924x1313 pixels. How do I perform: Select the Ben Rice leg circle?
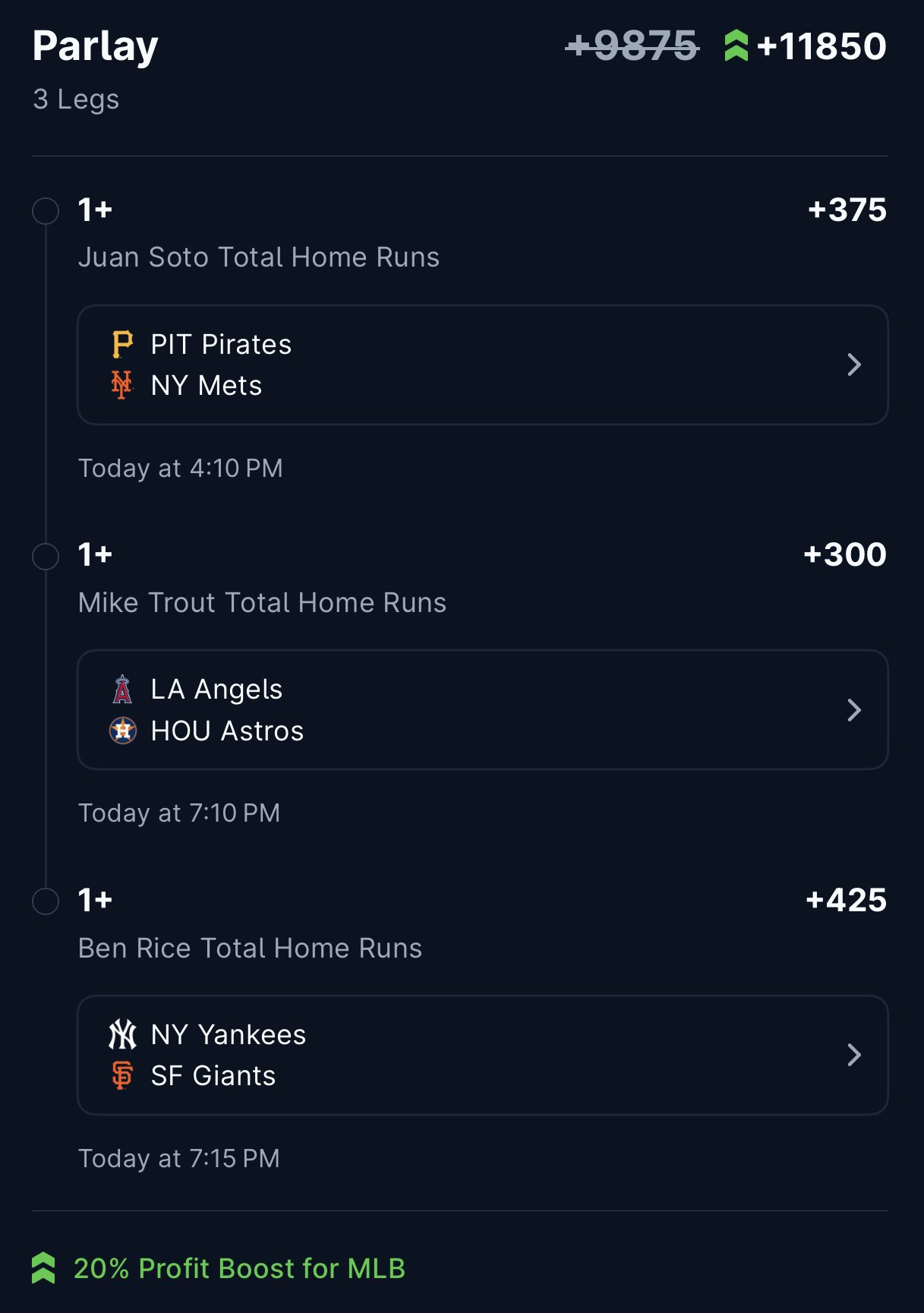pos(46,901)
